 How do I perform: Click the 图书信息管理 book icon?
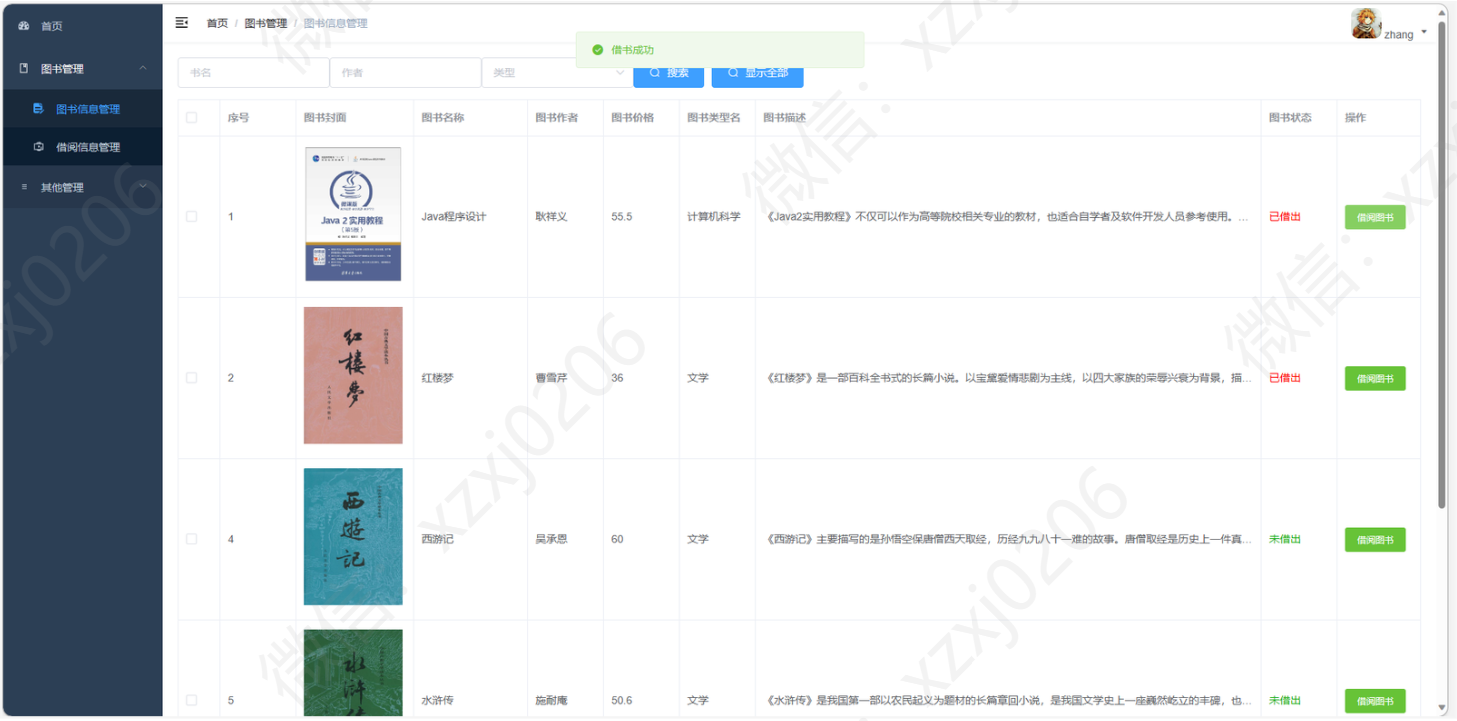pos(39,108)
